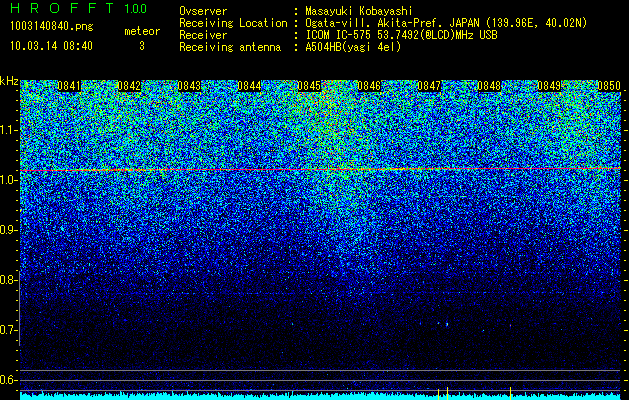Click the 1.0 kHz axis label

click(x=7, y=180)
